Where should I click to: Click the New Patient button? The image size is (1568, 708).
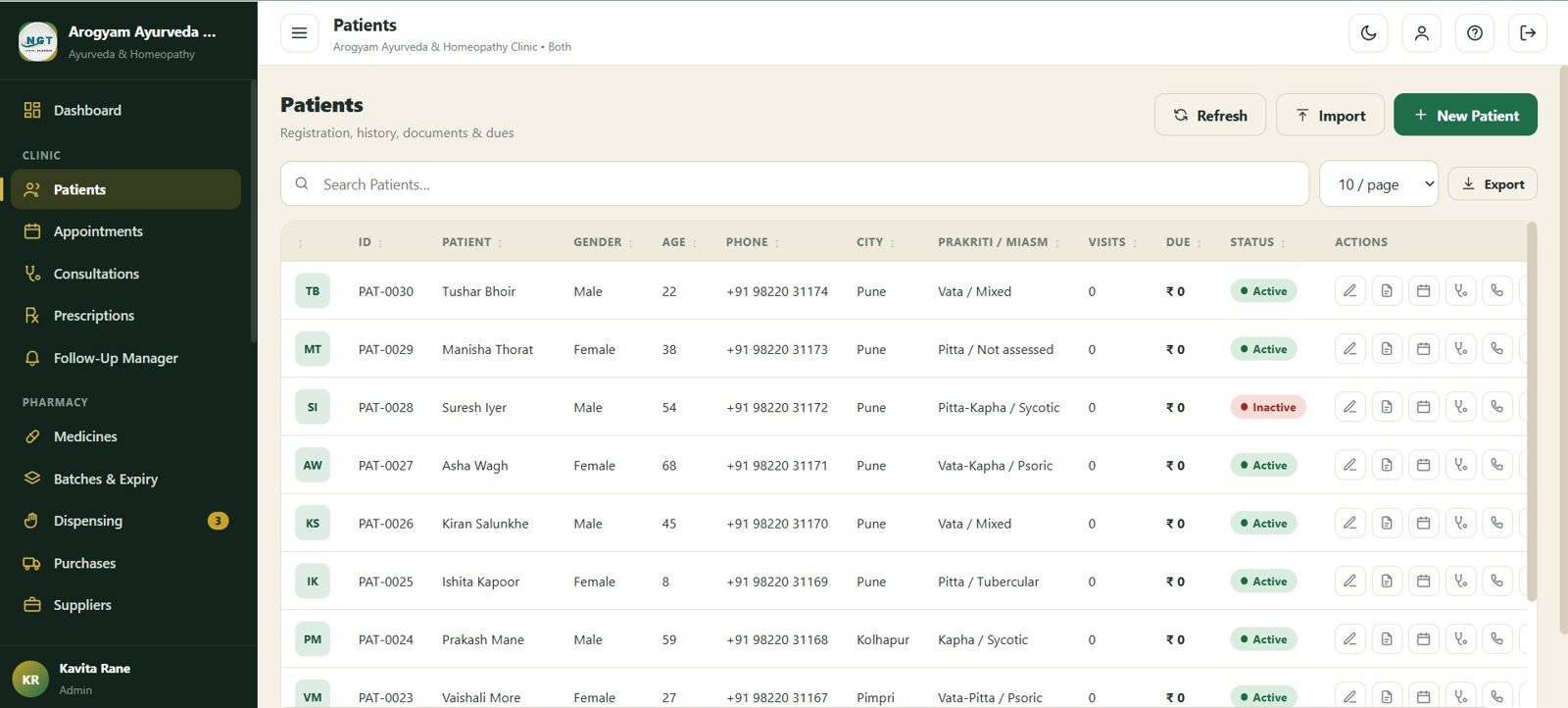coord(1465,115)
